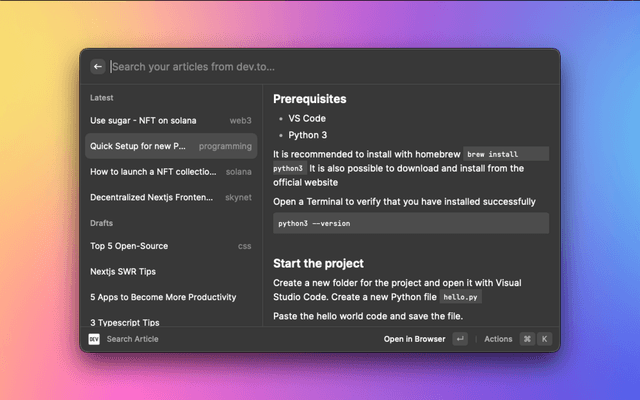The image size is (640, 400).
Task: Click the 'python3 --version' code block
Action: [x=411, y=223]
